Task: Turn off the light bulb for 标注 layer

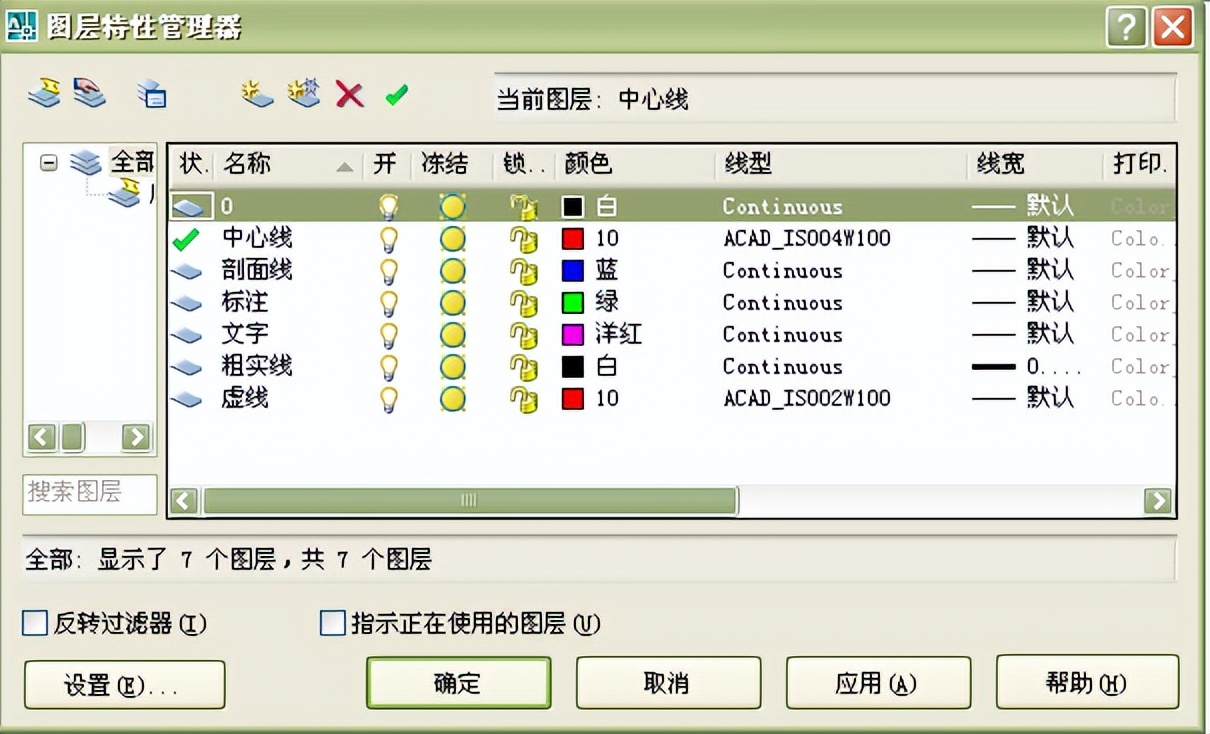Action: [389, 302]
